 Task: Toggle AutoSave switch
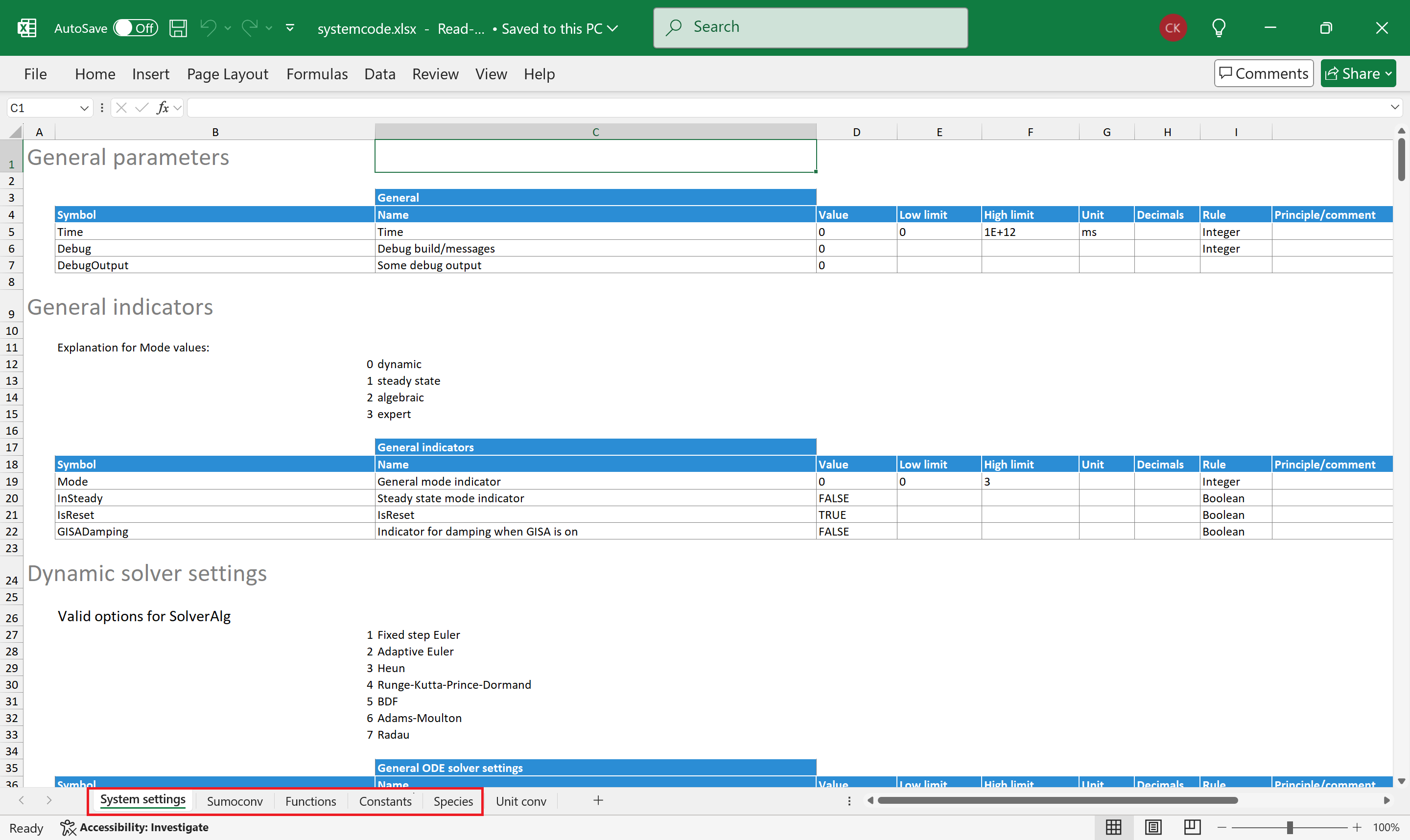135,28
